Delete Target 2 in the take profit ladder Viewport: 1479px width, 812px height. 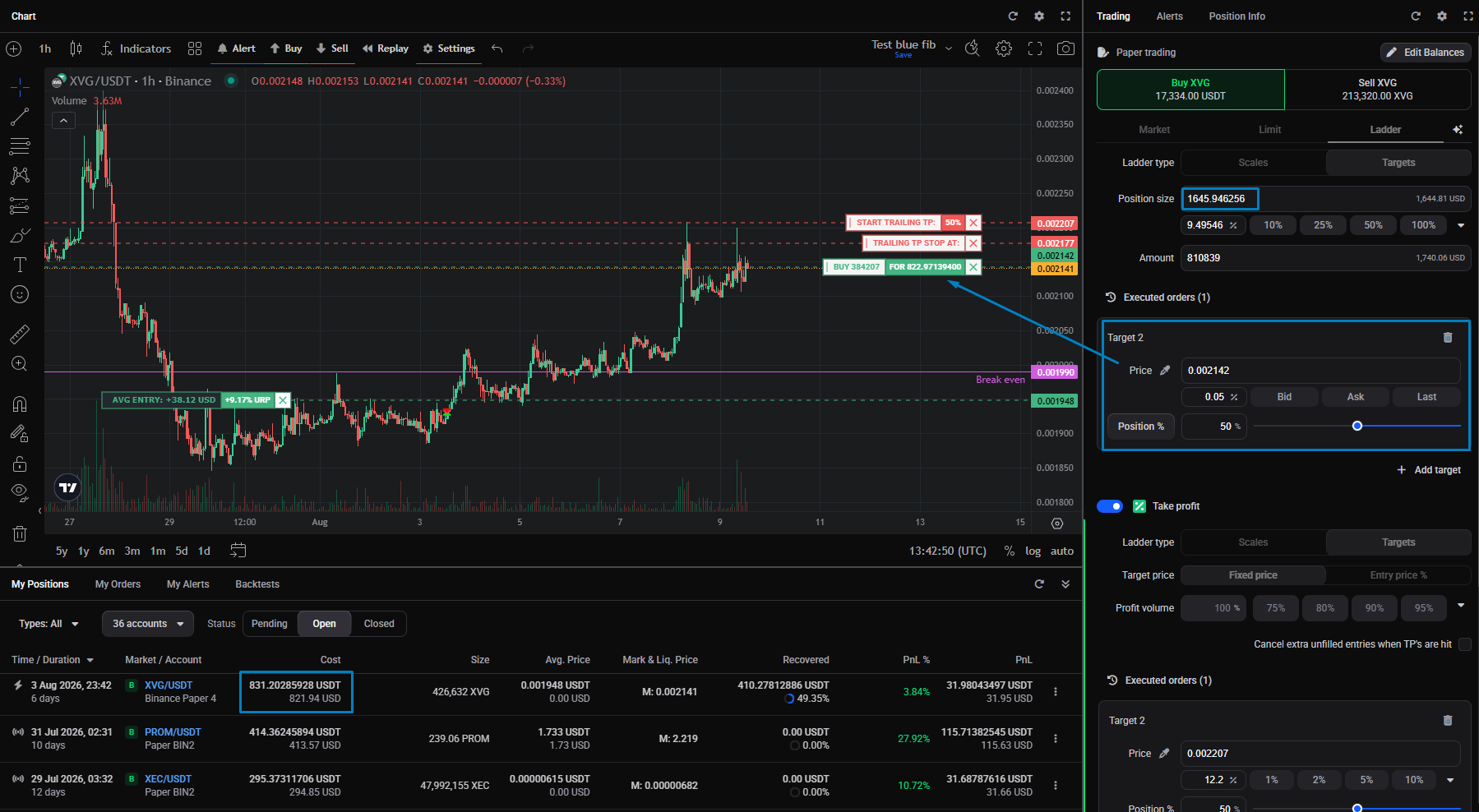pos(1448,720)
